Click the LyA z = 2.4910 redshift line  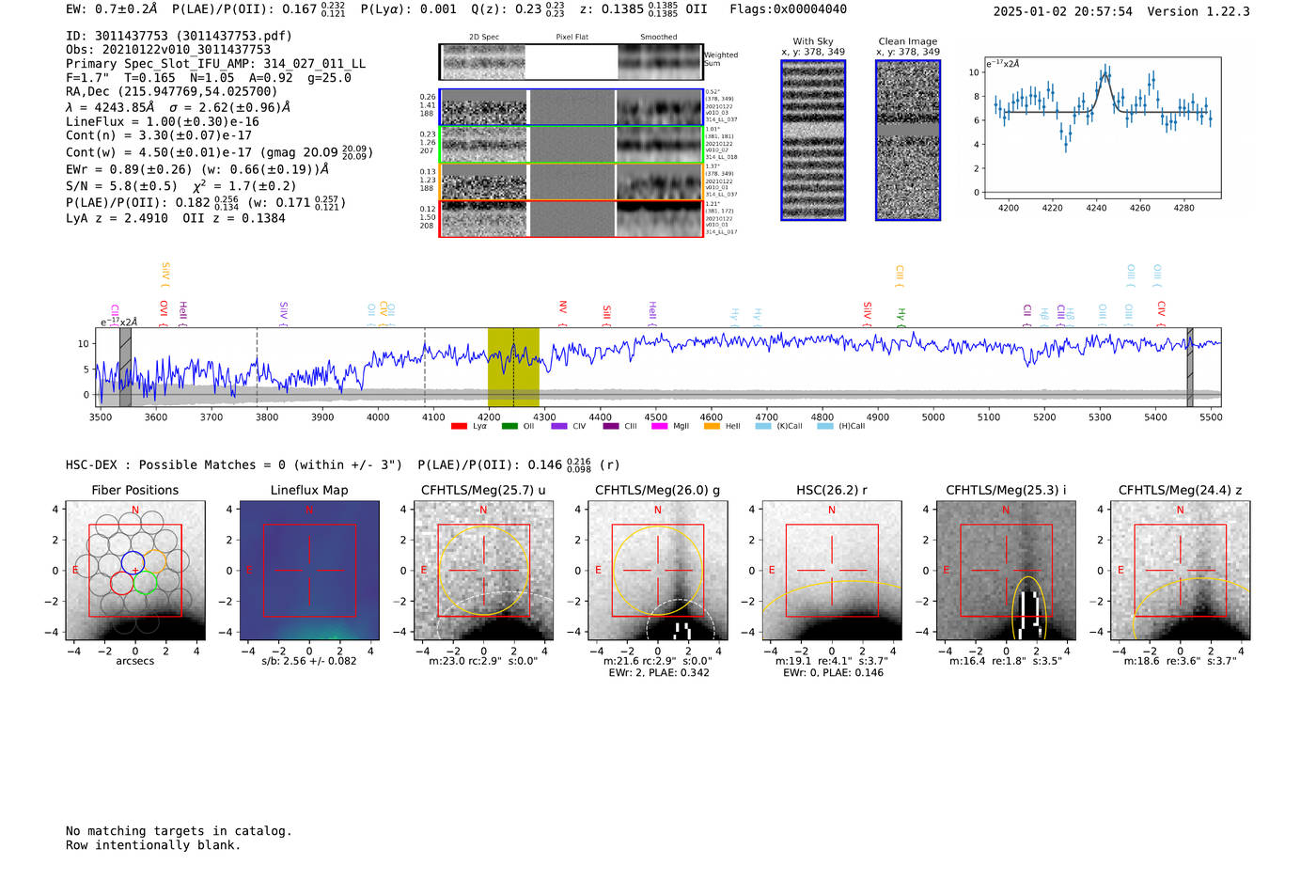pos(117,218)
